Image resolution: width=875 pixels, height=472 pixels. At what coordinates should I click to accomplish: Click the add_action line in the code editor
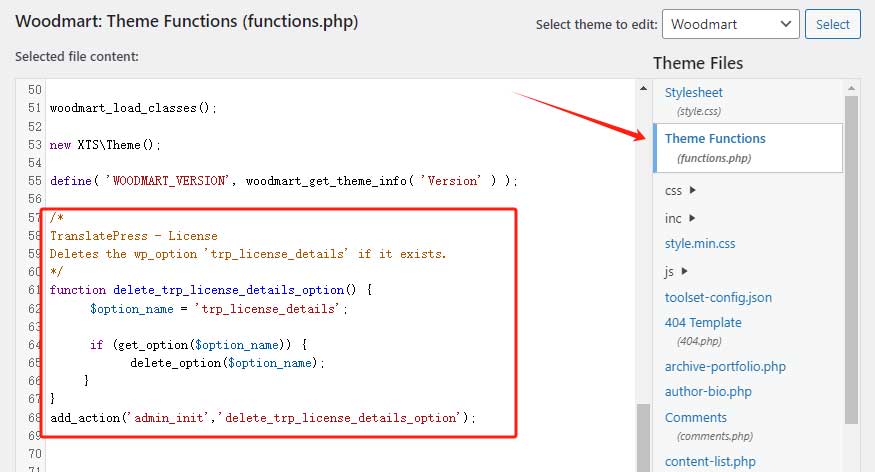pyautogui.click(x=263, y=417)
